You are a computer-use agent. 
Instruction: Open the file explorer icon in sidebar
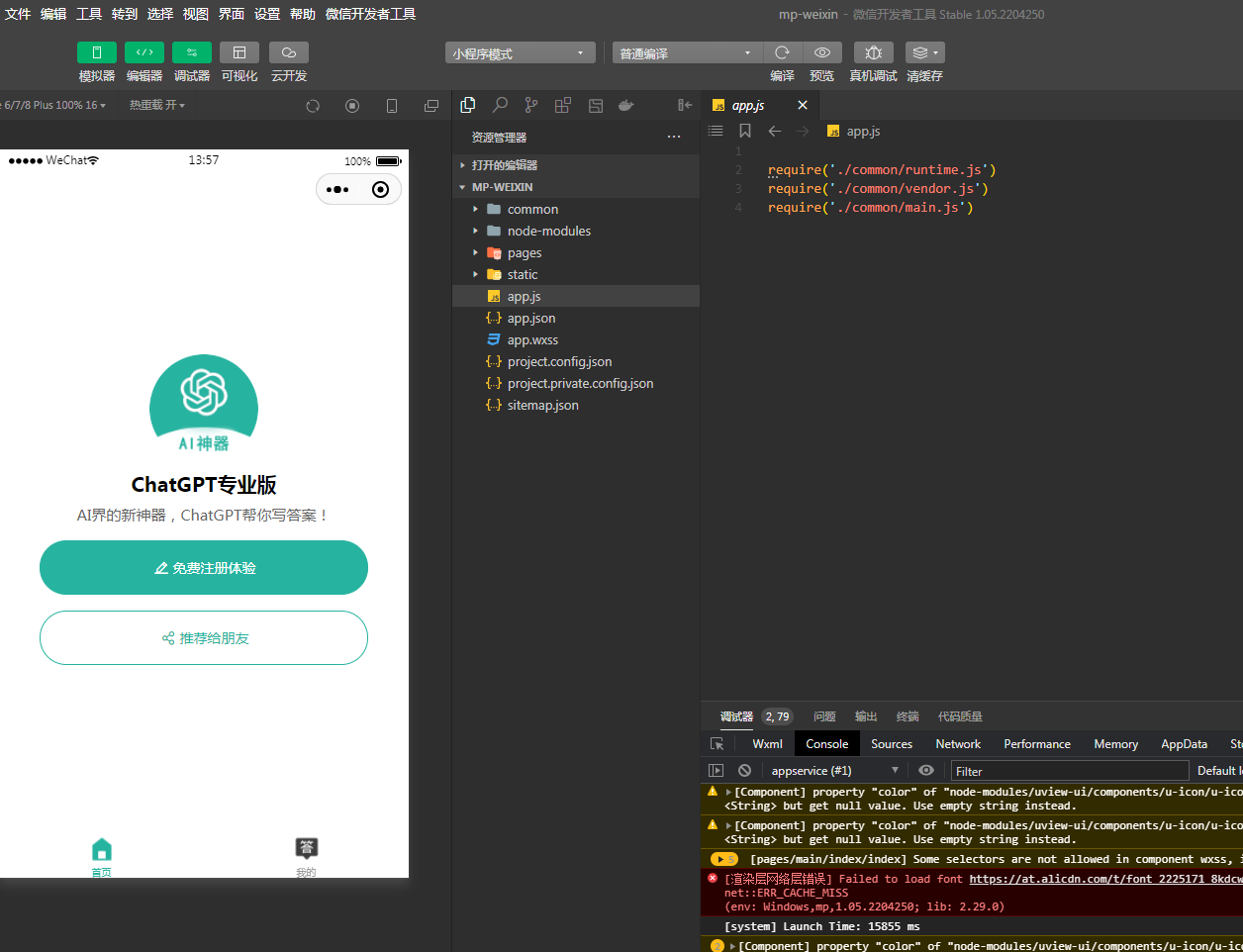(468, 105)
